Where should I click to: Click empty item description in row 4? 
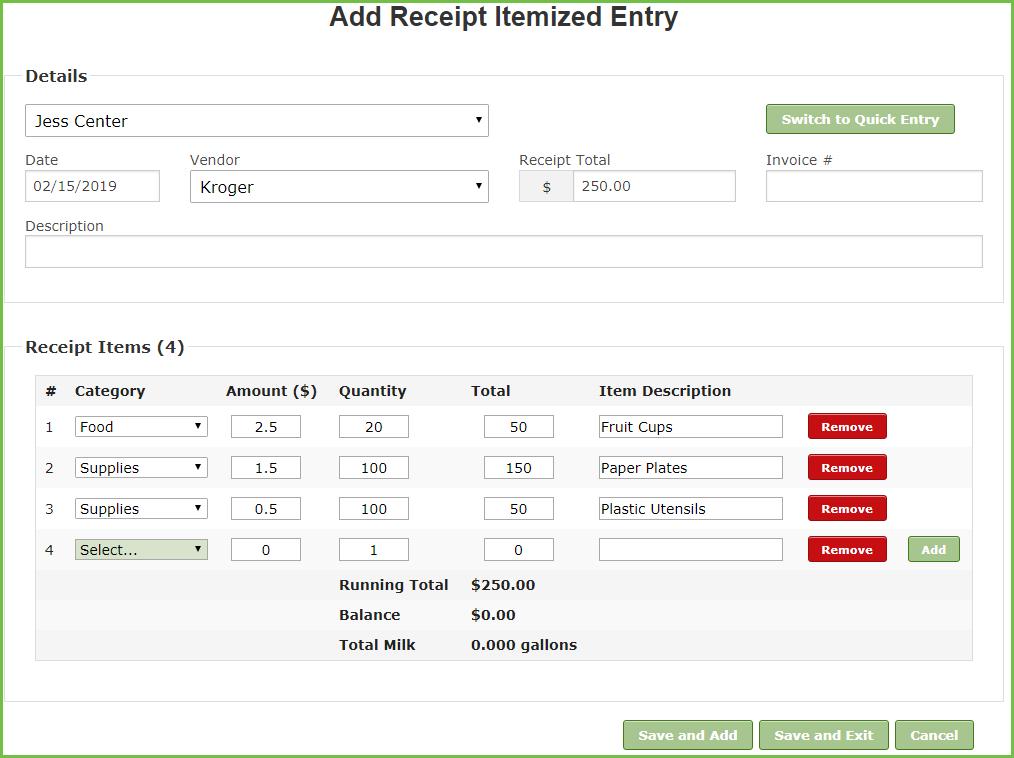(x=691, y=550)
